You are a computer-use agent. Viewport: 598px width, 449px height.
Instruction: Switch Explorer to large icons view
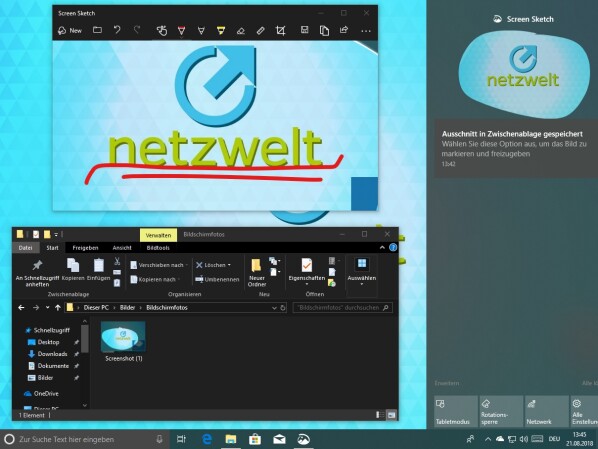coord(392,415)
